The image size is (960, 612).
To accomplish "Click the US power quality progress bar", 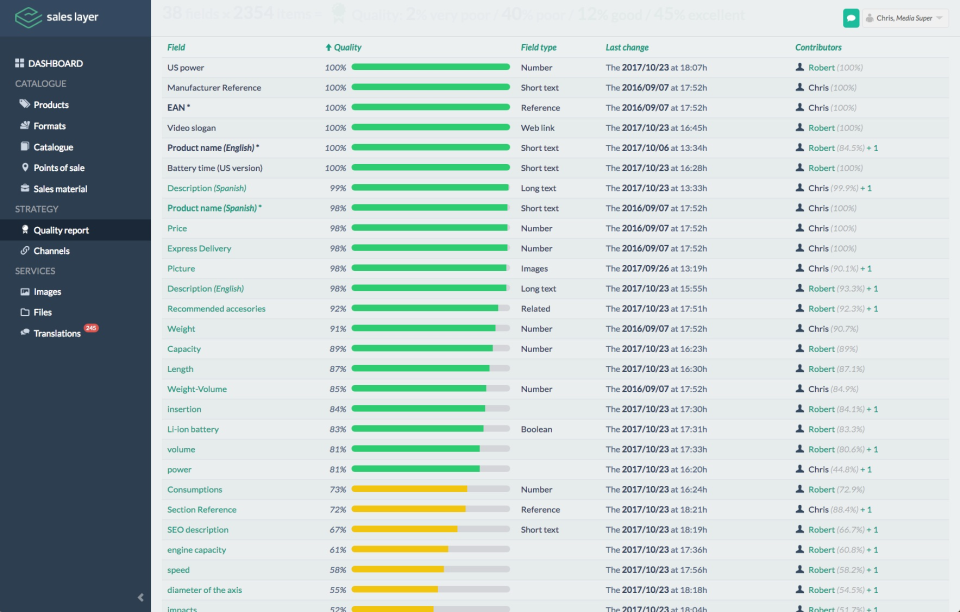I will pyautogui.click(x=430, y=67).
